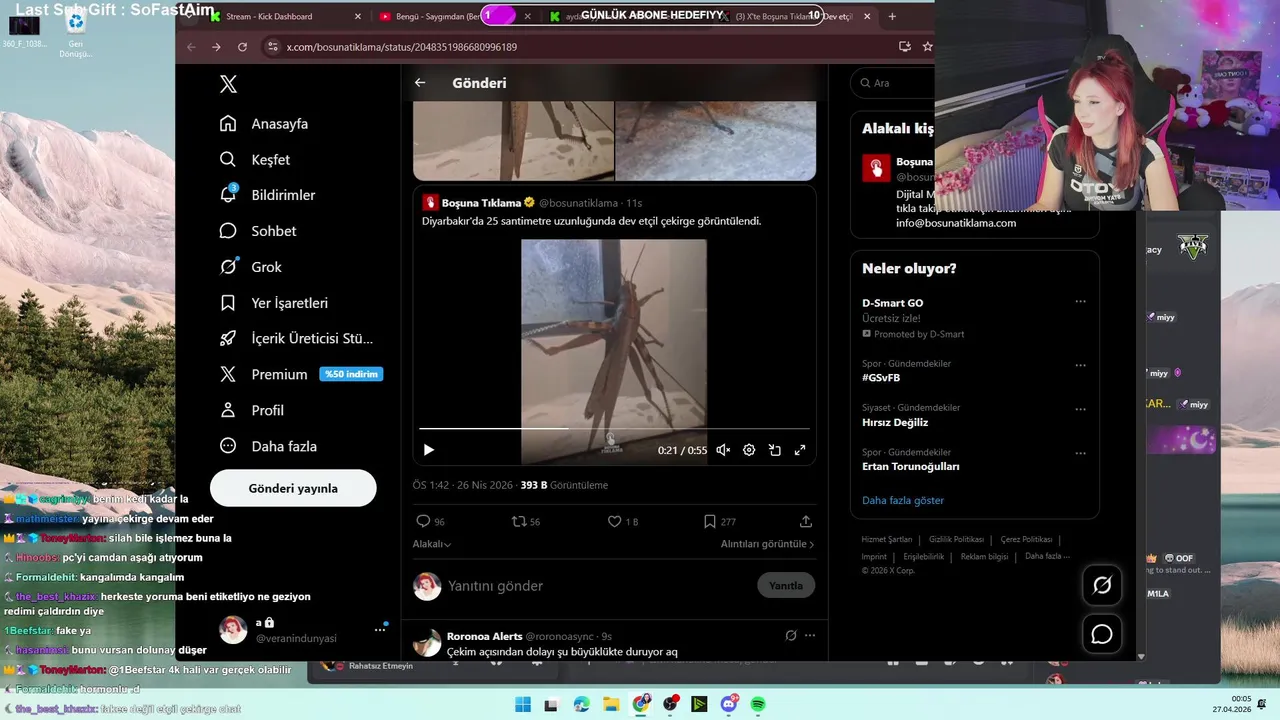Open more options on Roronoa Alerts reply
1280x720 pixels.
click(810, 635)
